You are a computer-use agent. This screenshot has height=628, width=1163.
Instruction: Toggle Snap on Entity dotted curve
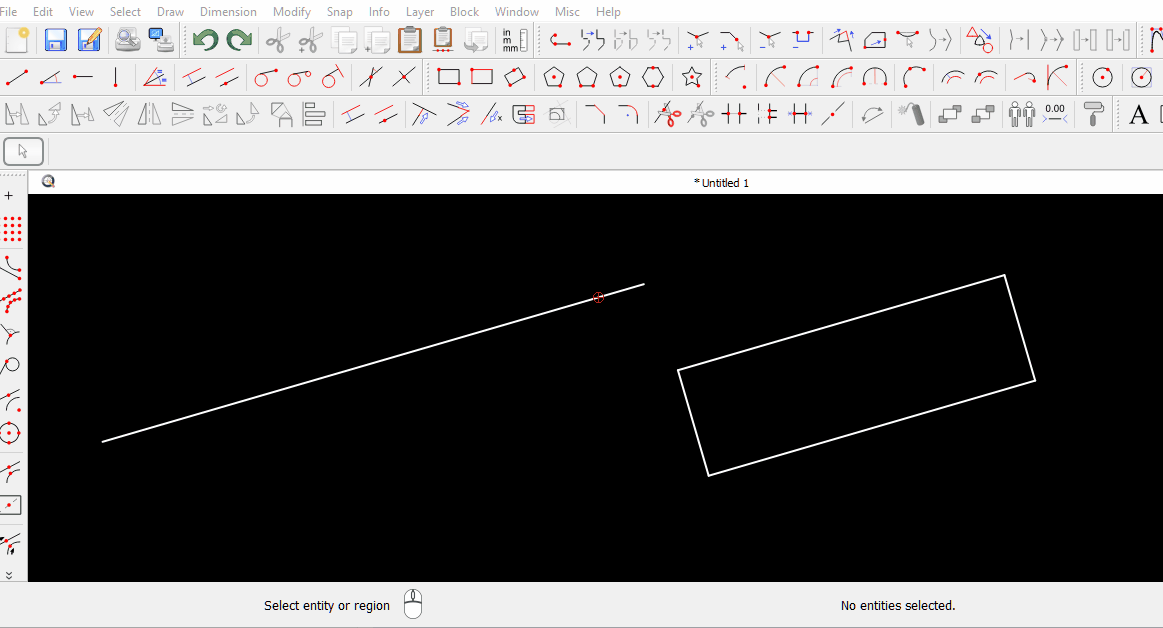(12, 301)
